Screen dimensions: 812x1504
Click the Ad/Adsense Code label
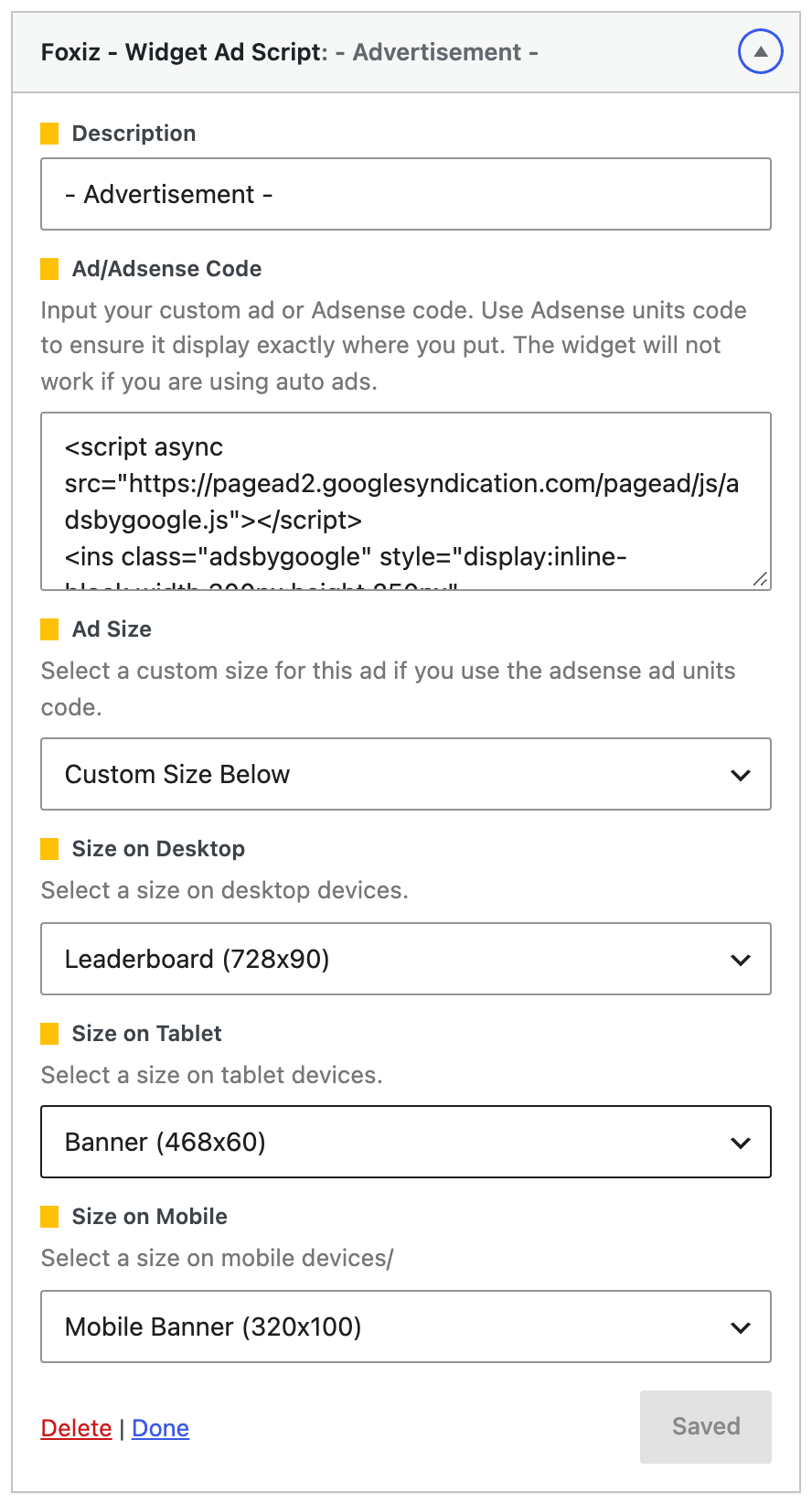pyautogui.click(x=166, y=269)
